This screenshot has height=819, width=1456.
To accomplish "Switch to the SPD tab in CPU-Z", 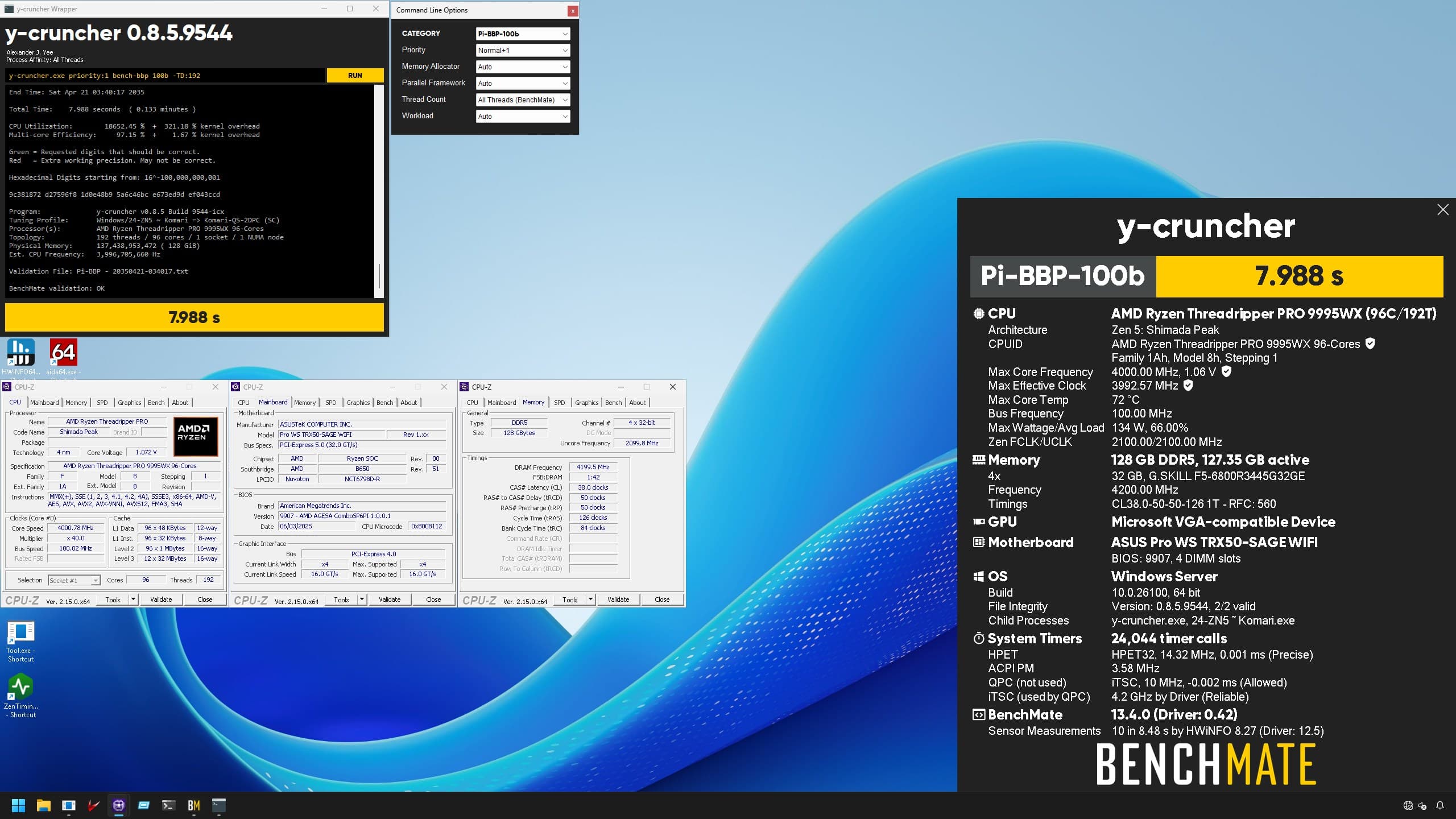I will click(102, 402).
